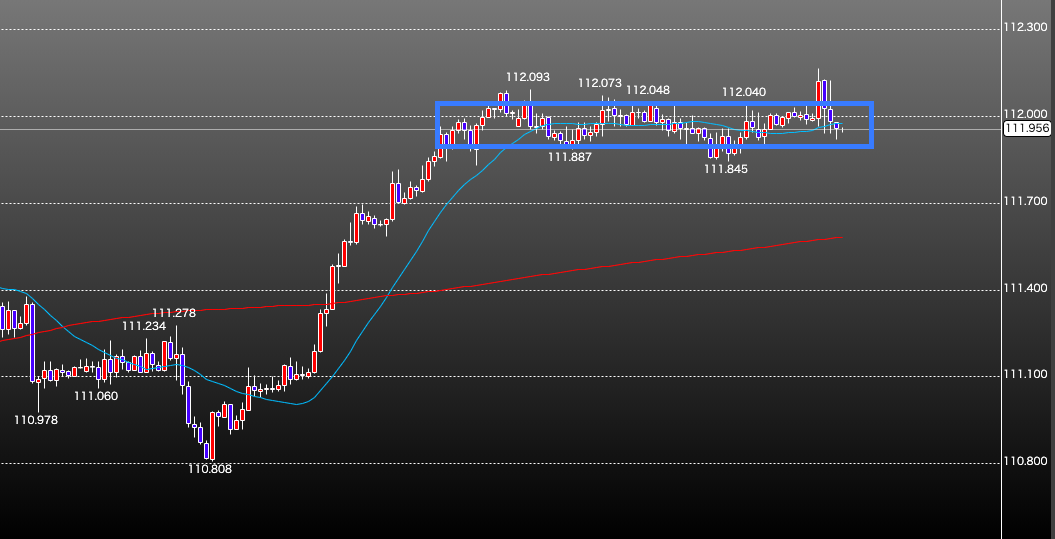The image size is (1055, 539).
Task: Click the 111.060 low price annotation
Action: (96, 396)
